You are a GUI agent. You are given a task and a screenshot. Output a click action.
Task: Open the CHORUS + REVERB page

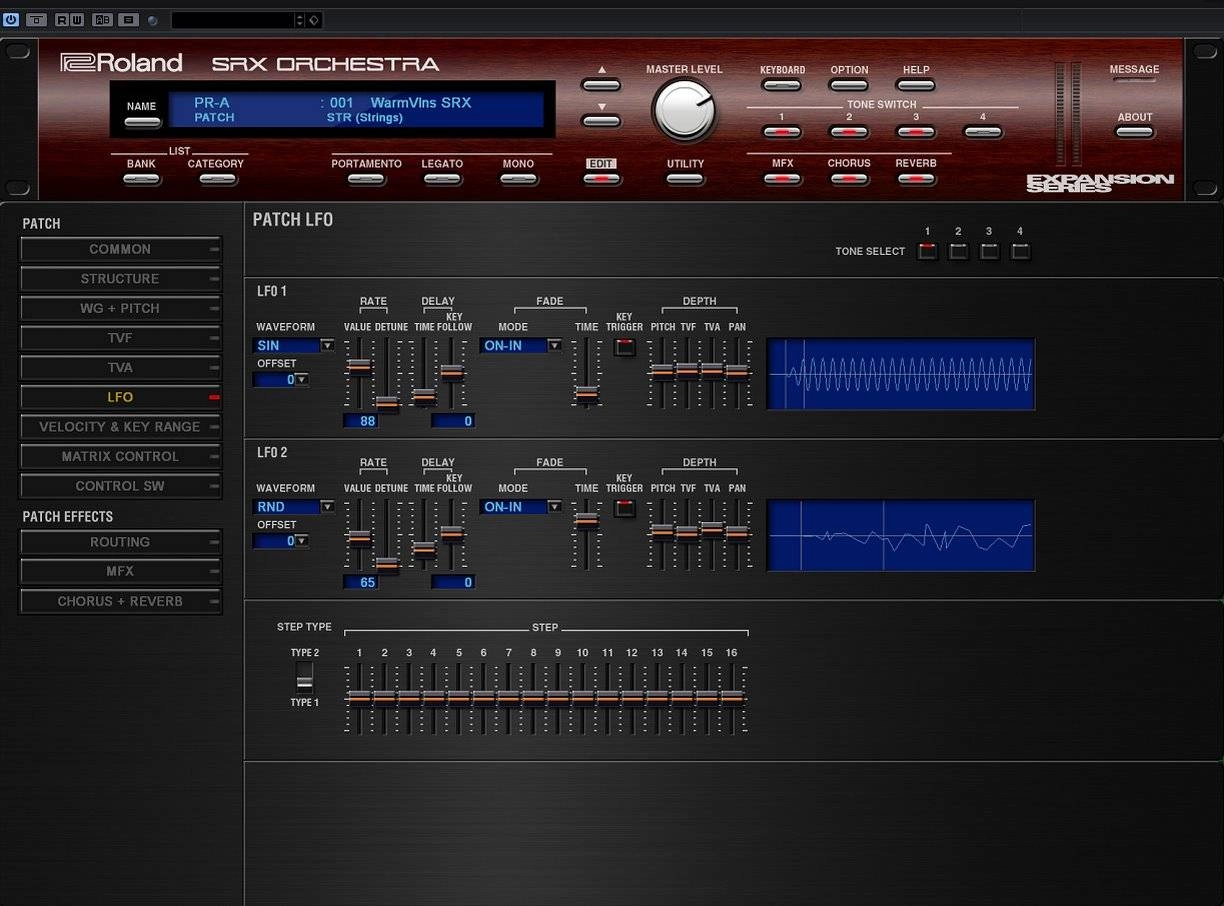point(120,601)
